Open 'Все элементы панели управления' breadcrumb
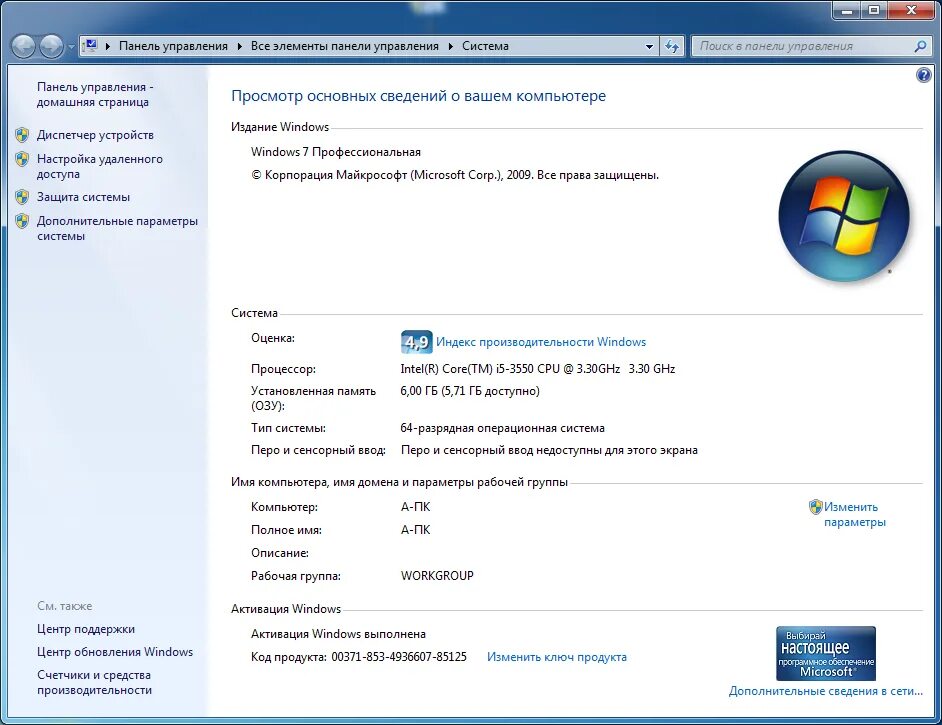Viewport: 942px width, 725px height. pyautogui.click(x=344, y=46)
